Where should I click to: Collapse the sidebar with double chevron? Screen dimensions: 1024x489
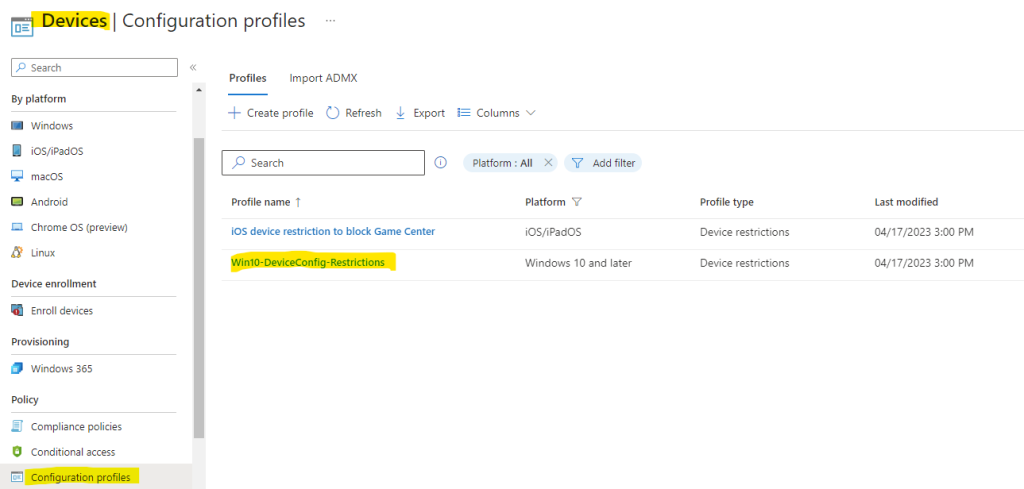click(193, 67)
